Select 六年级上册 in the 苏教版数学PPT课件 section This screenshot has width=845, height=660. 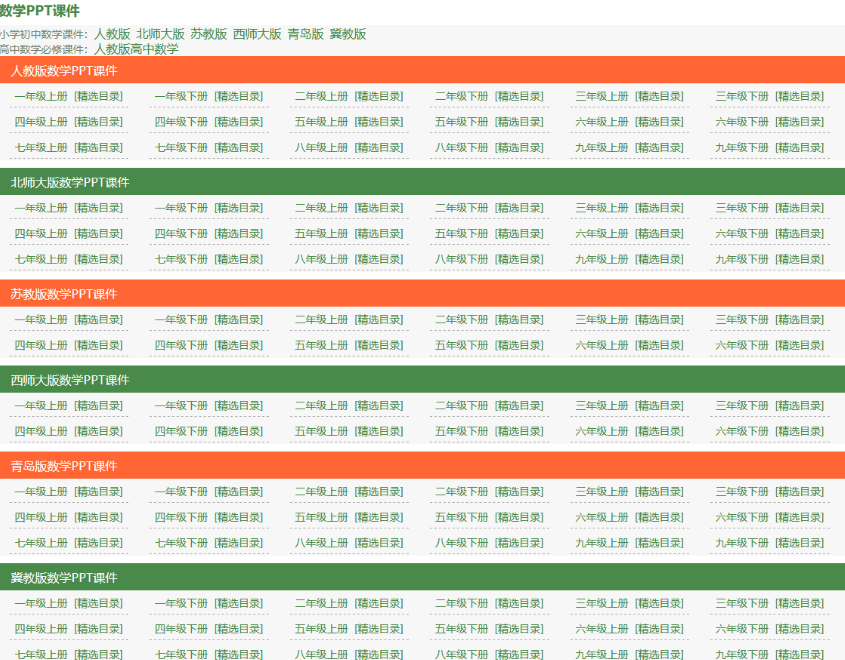pyautogui.click(x=602, y=346)
